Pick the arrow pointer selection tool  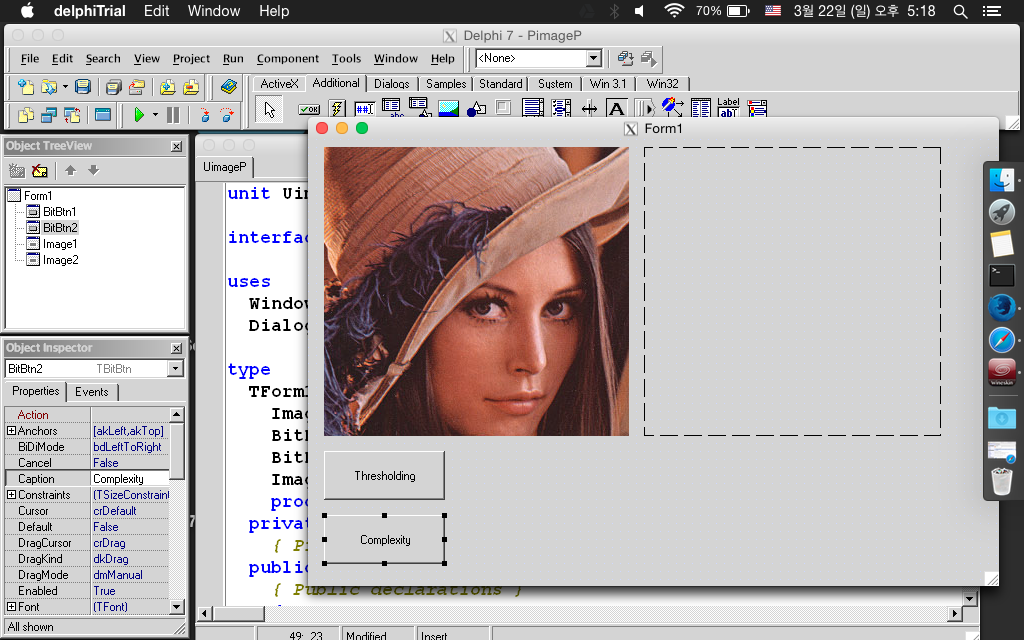click(268, 109)
